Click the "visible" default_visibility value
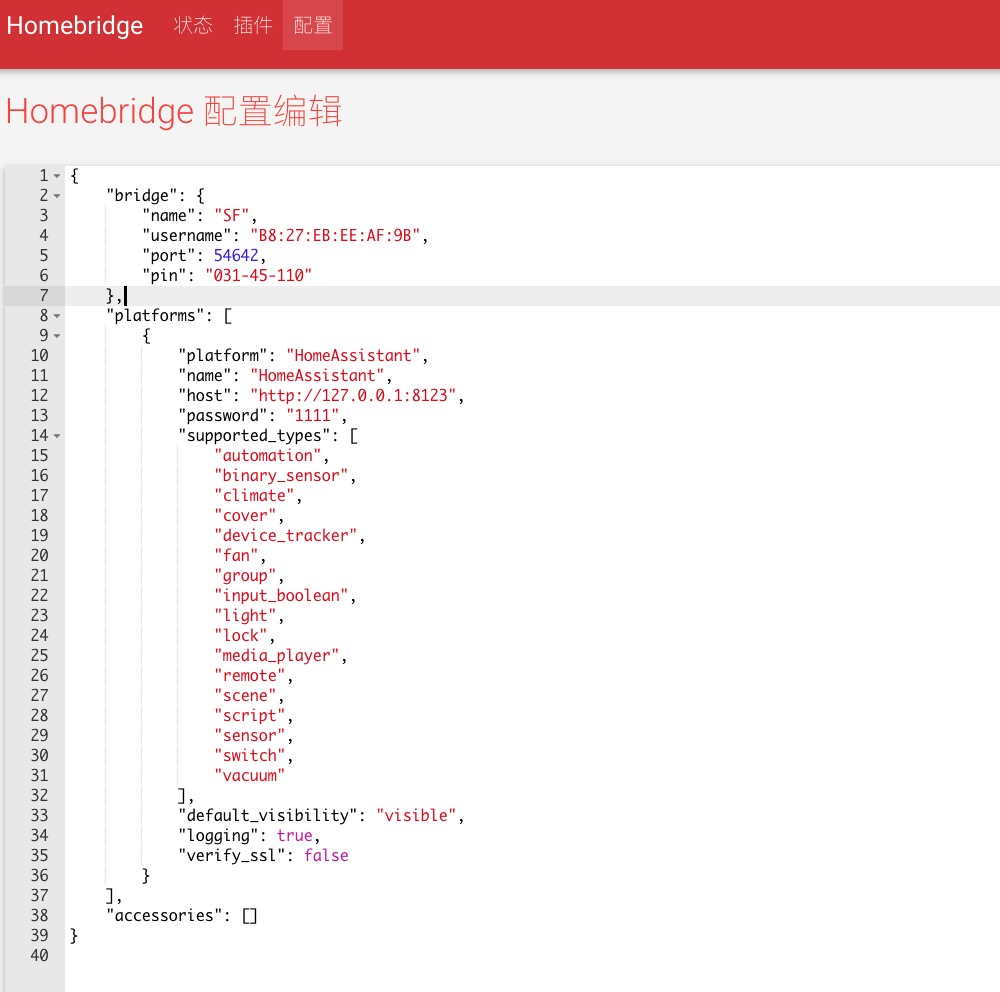This screenshot has width=1000, height=992. [x=416, y=815]
